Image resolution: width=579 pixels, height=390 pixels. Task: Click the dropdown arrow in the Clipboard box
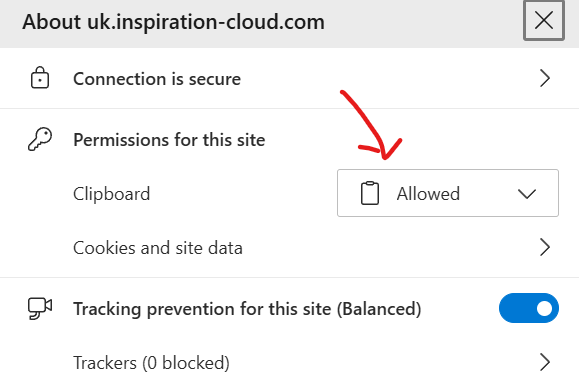point(527,194)
